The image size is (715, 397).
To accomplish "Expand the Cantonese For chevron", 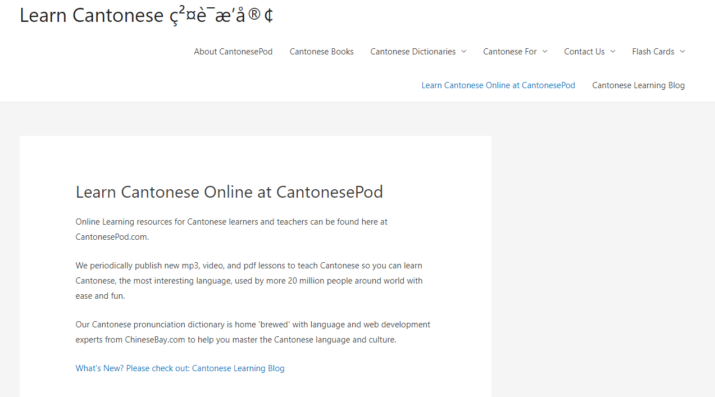I will (544, 52).
